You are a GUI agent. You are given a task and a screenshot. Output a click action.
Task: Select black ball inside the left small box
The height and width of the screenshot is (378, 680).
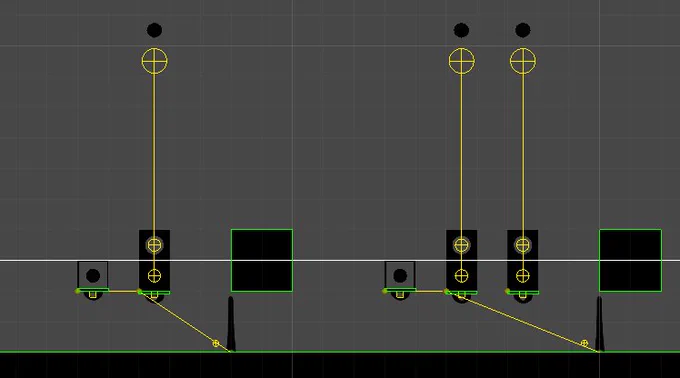(x=93, y=276)
